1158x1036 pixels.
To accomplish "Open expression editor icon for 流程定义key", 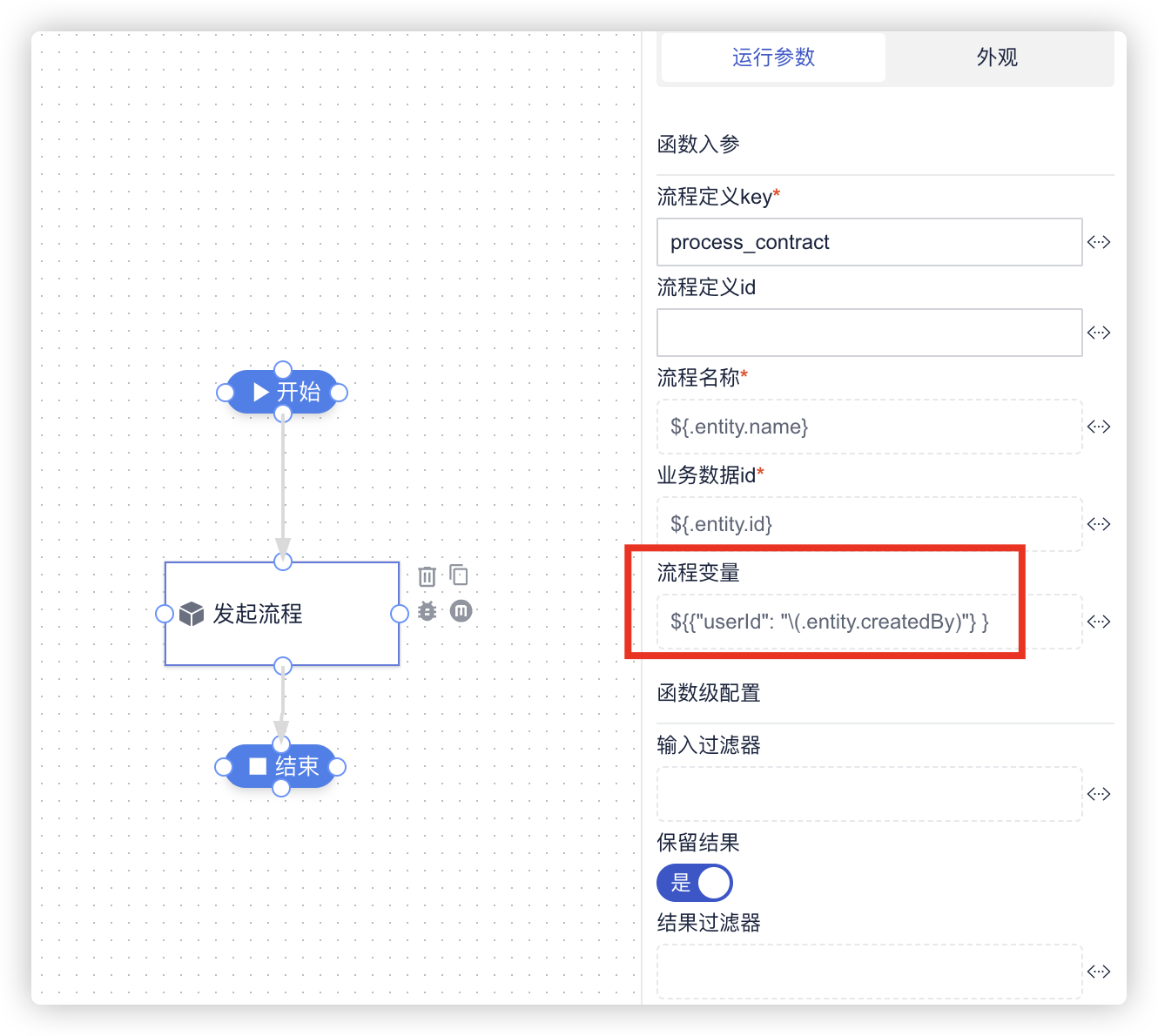I will coord(1099,242).
